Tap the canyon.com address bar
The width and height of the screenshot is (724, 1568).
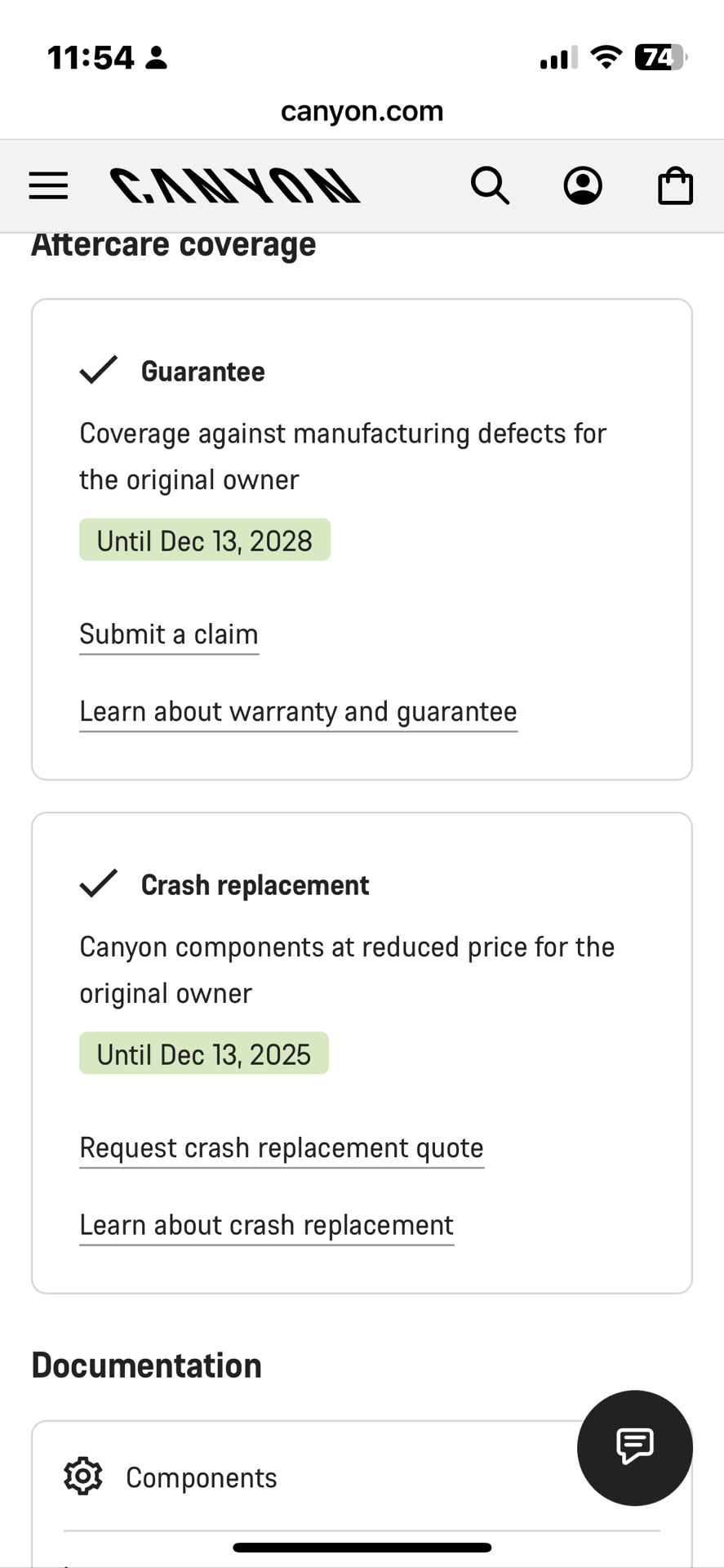coord(362,111)
